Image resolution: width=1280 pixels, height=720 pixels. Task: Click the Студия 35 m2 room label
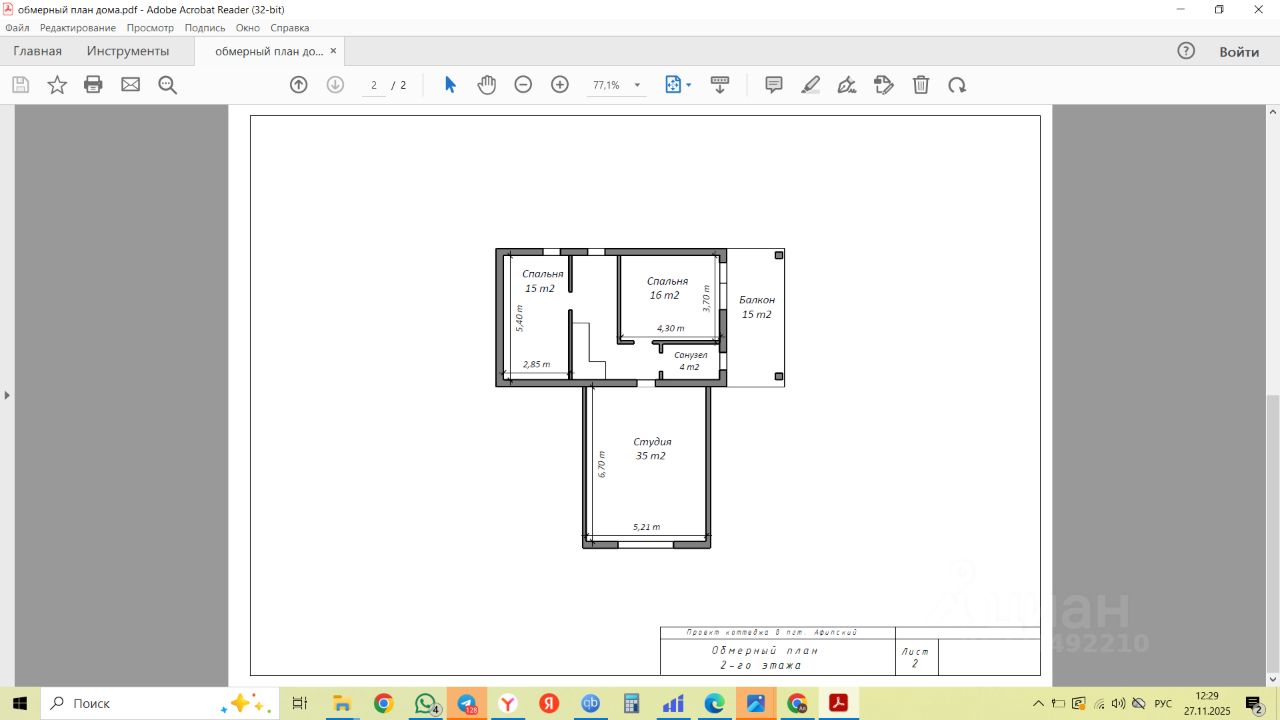coord(651,449)
